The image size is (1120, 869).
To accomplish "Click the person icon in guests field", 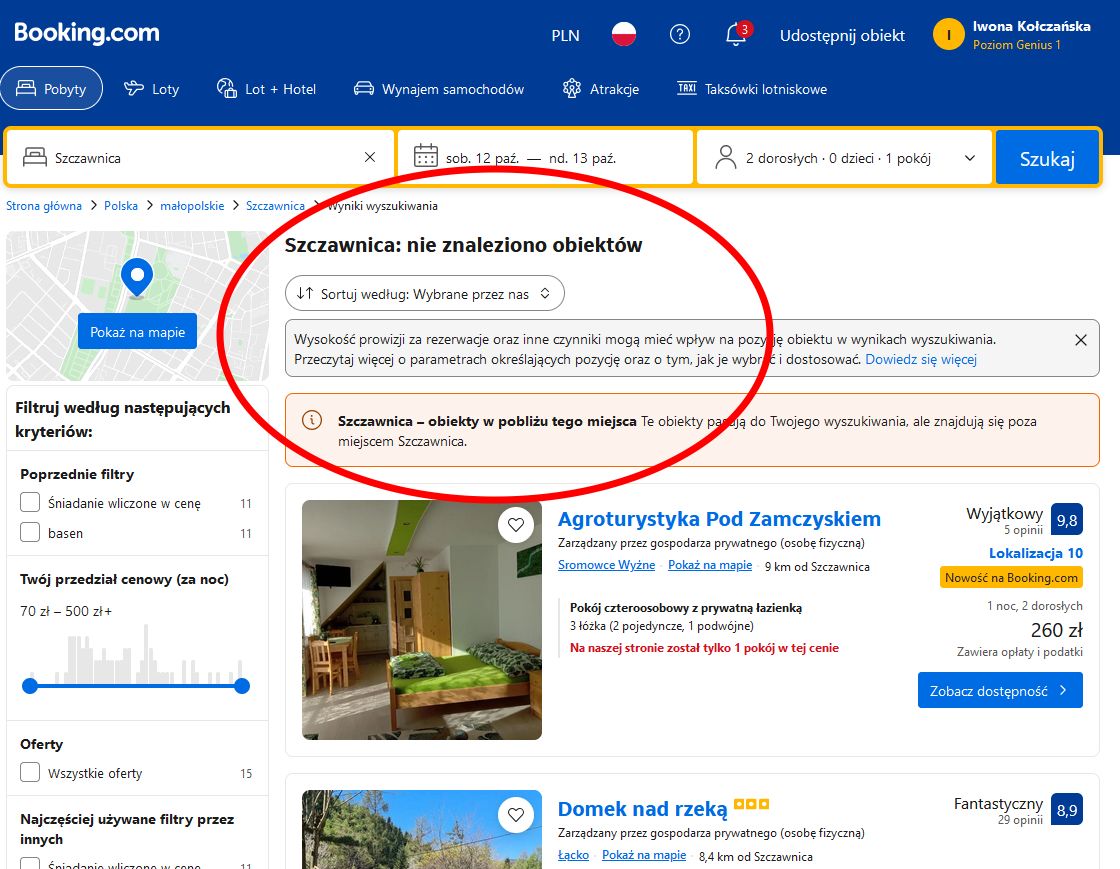I will click(x=726, y=157).
